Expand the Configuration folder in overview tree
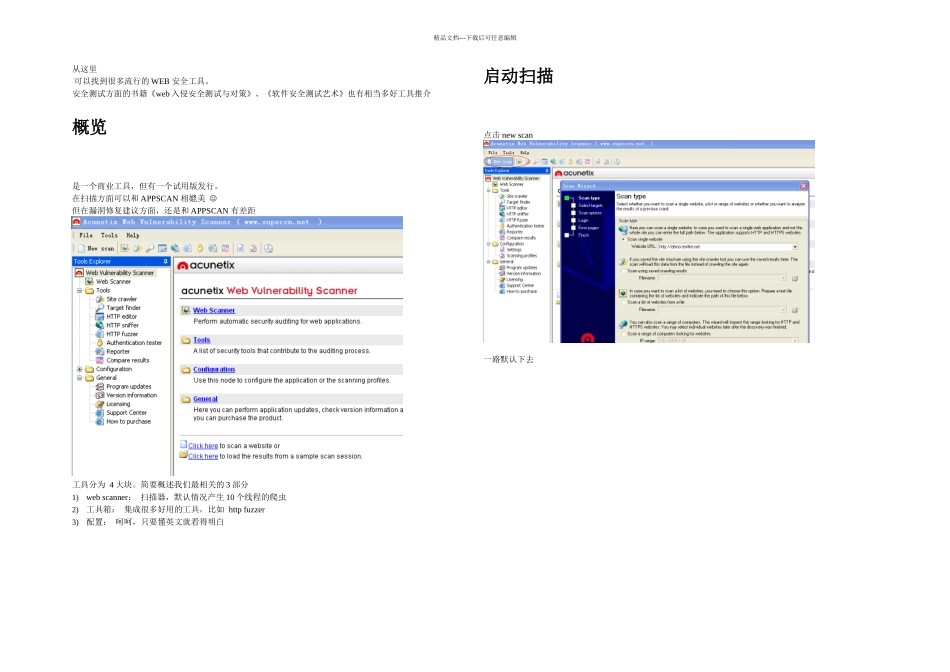Image resolution: width=950 pixels, height=672 pixels. (x=79, y=369)
